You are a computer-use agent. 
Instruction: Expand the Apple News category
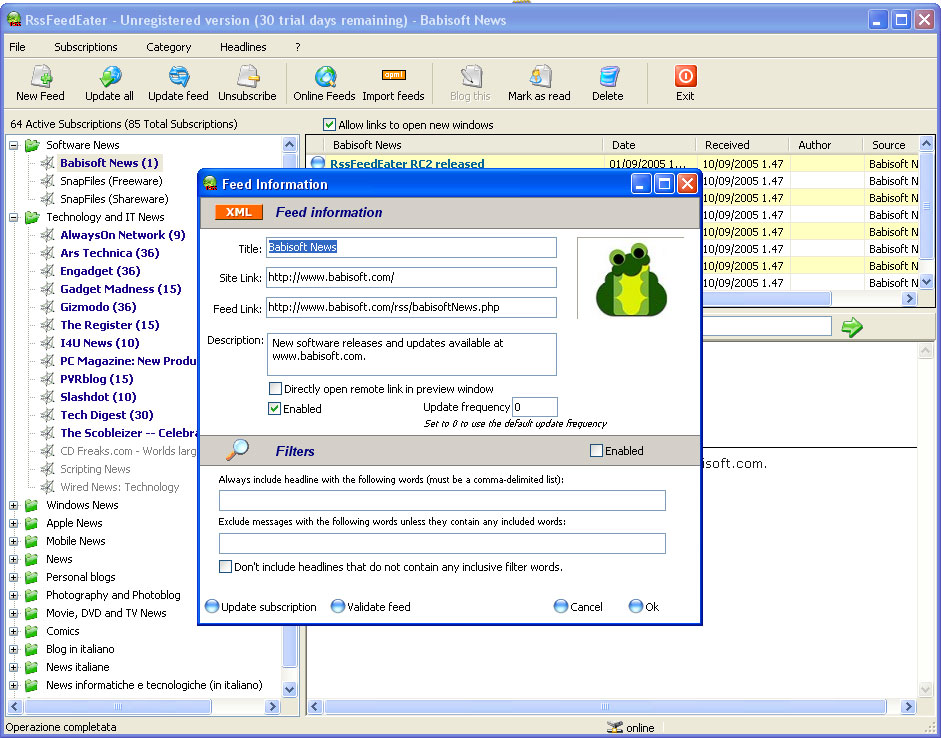(13, 523)
